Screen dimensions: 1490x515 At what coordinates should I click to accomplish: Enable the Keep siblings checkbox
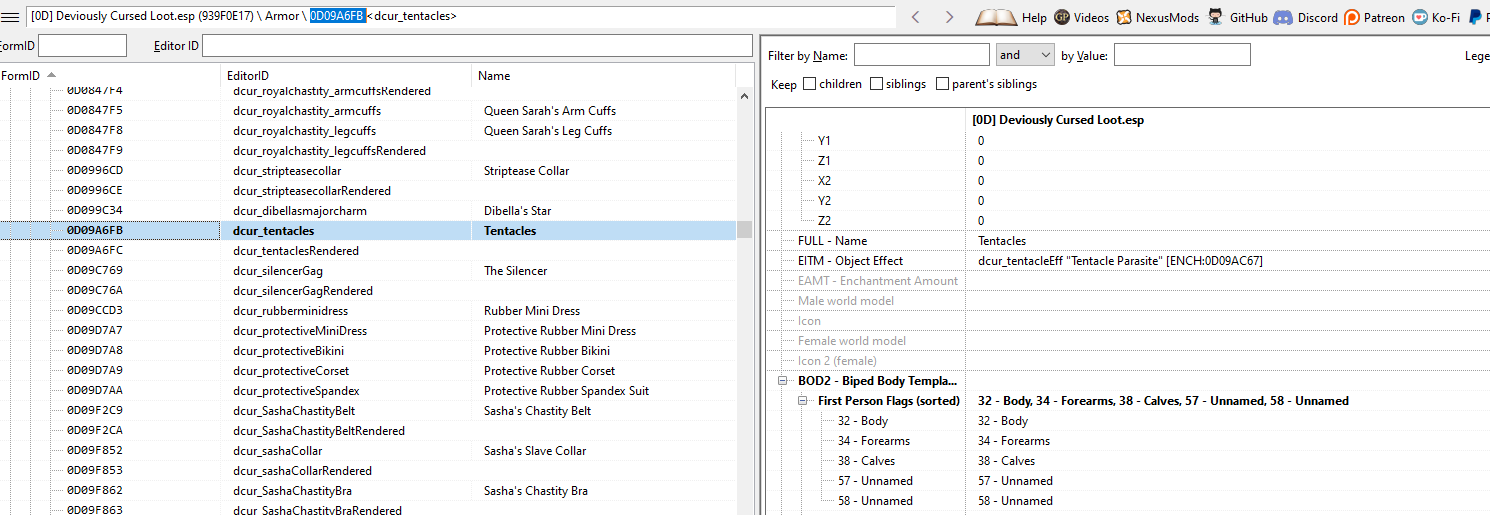click(876, 84)
